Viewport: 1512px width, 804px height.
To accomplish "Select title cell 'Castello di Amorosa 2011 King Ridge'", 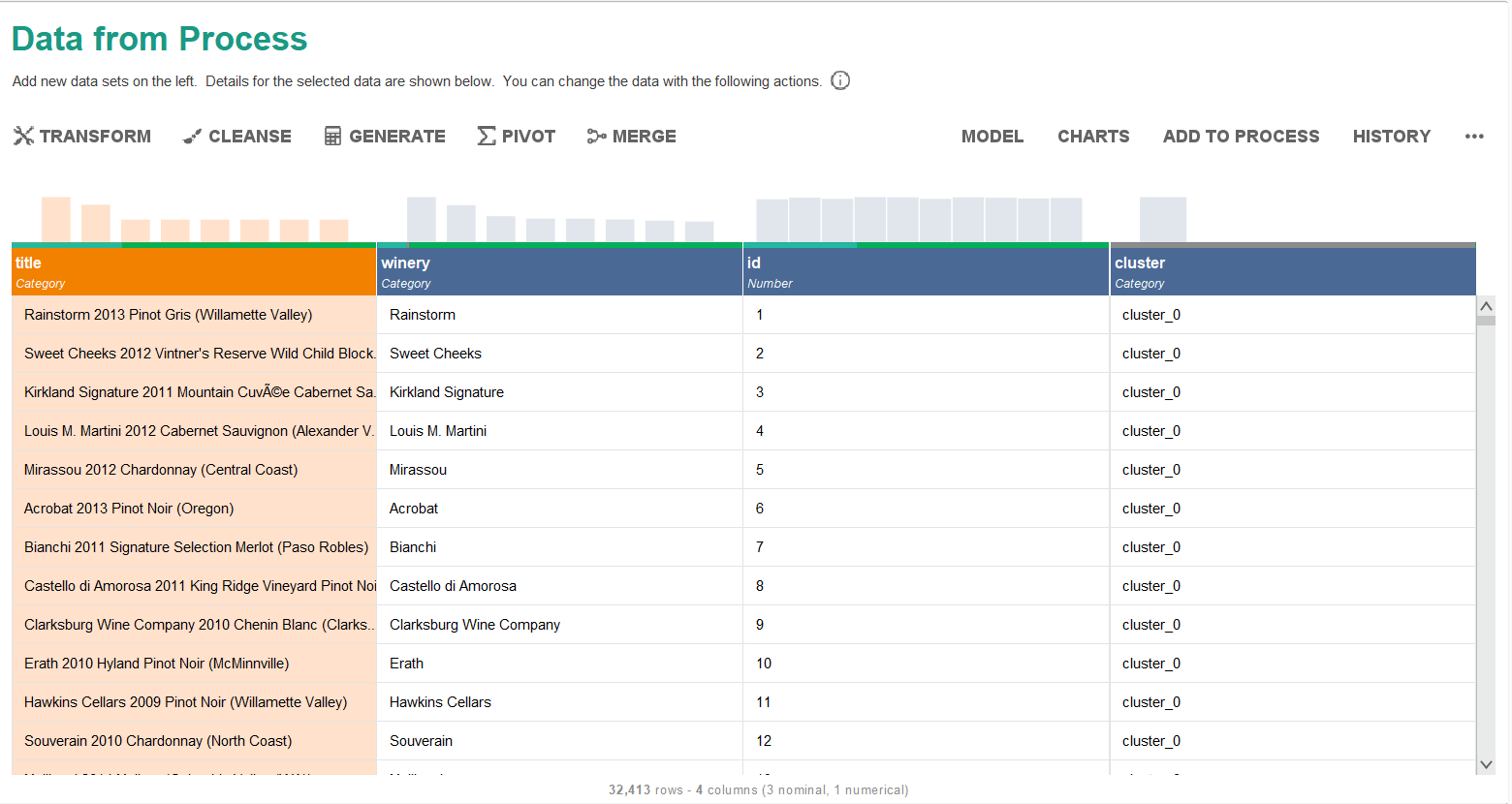I will click(x=194, y=586).
